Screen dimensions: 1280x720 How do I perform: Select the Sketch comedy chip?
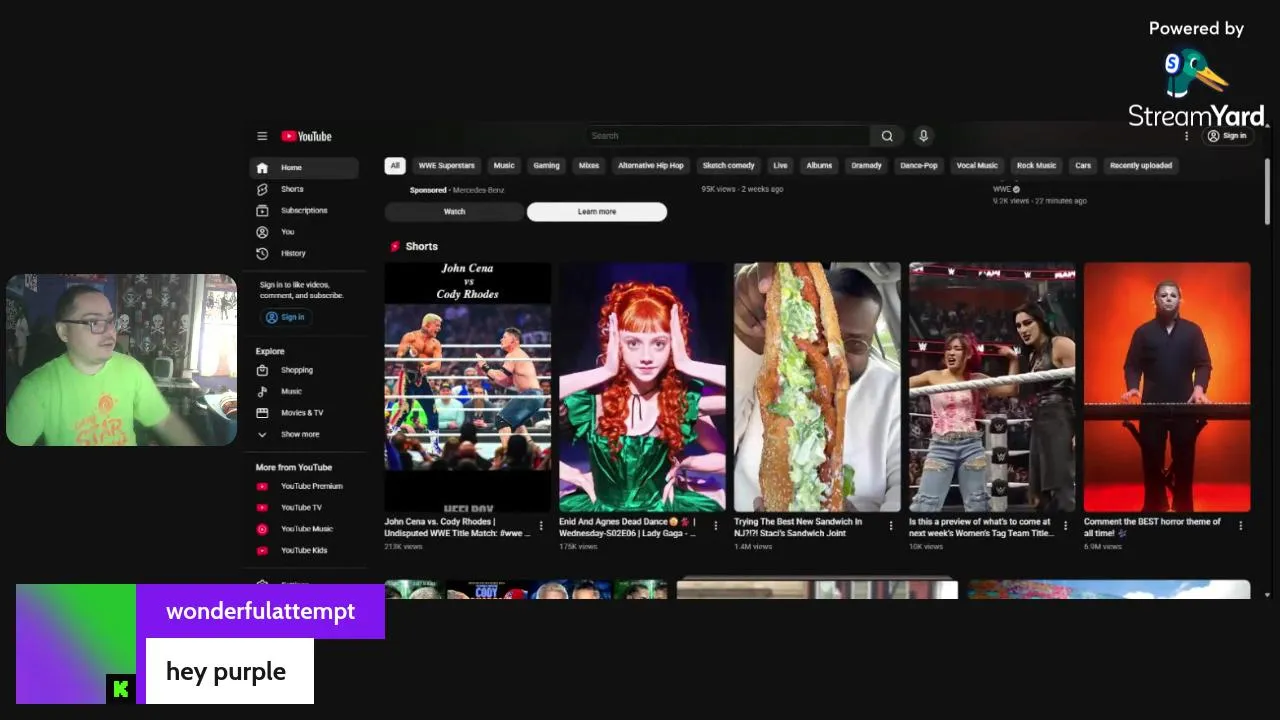pos(728,166)
